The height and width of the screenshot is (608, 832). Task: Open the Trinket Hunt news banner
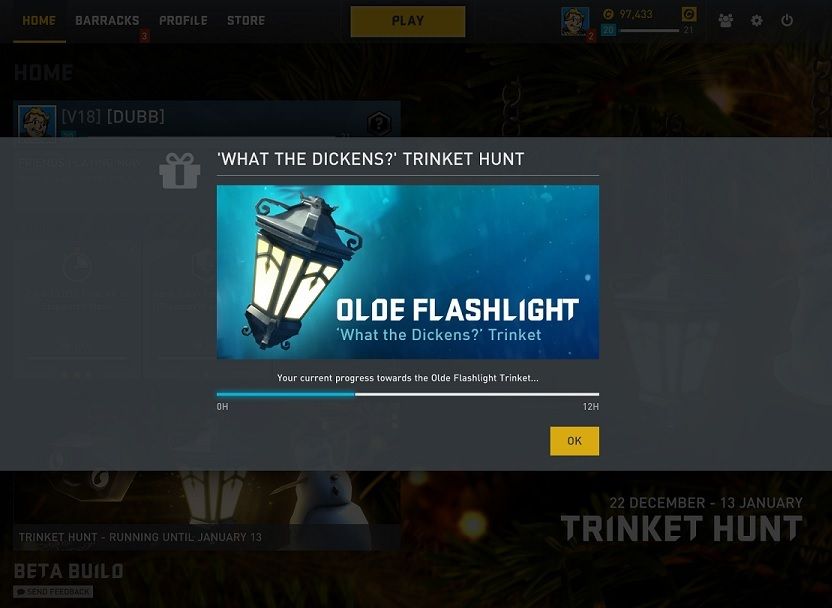pos(207,510)
